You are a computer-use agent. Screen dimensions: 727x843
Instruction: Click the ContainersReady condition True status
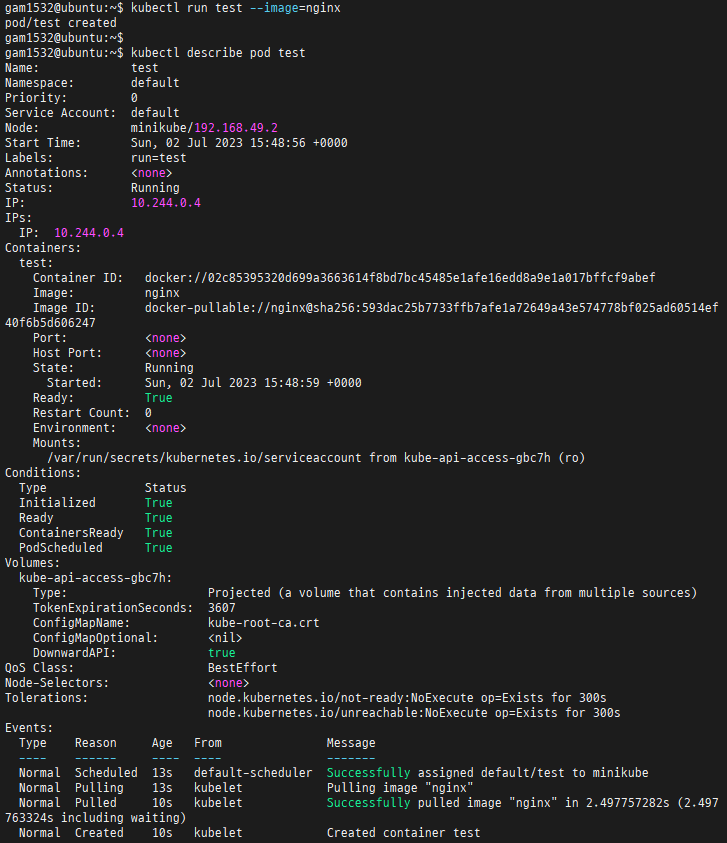(159, 533)
